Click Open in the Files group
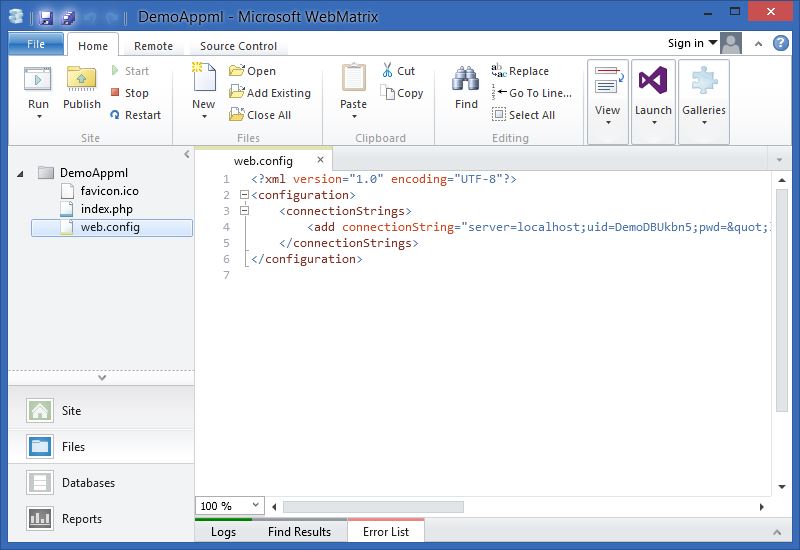 253,71
